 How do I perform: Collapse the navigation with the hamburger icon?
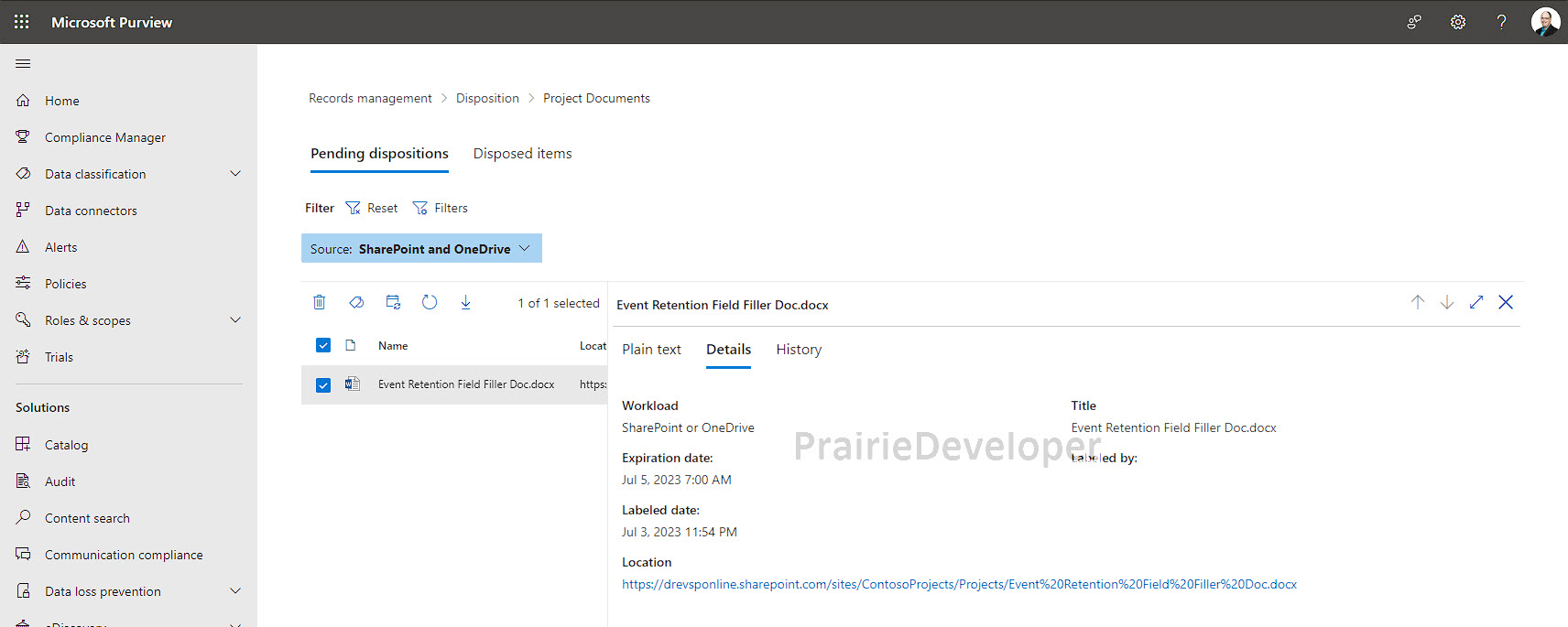click(24, 63)
